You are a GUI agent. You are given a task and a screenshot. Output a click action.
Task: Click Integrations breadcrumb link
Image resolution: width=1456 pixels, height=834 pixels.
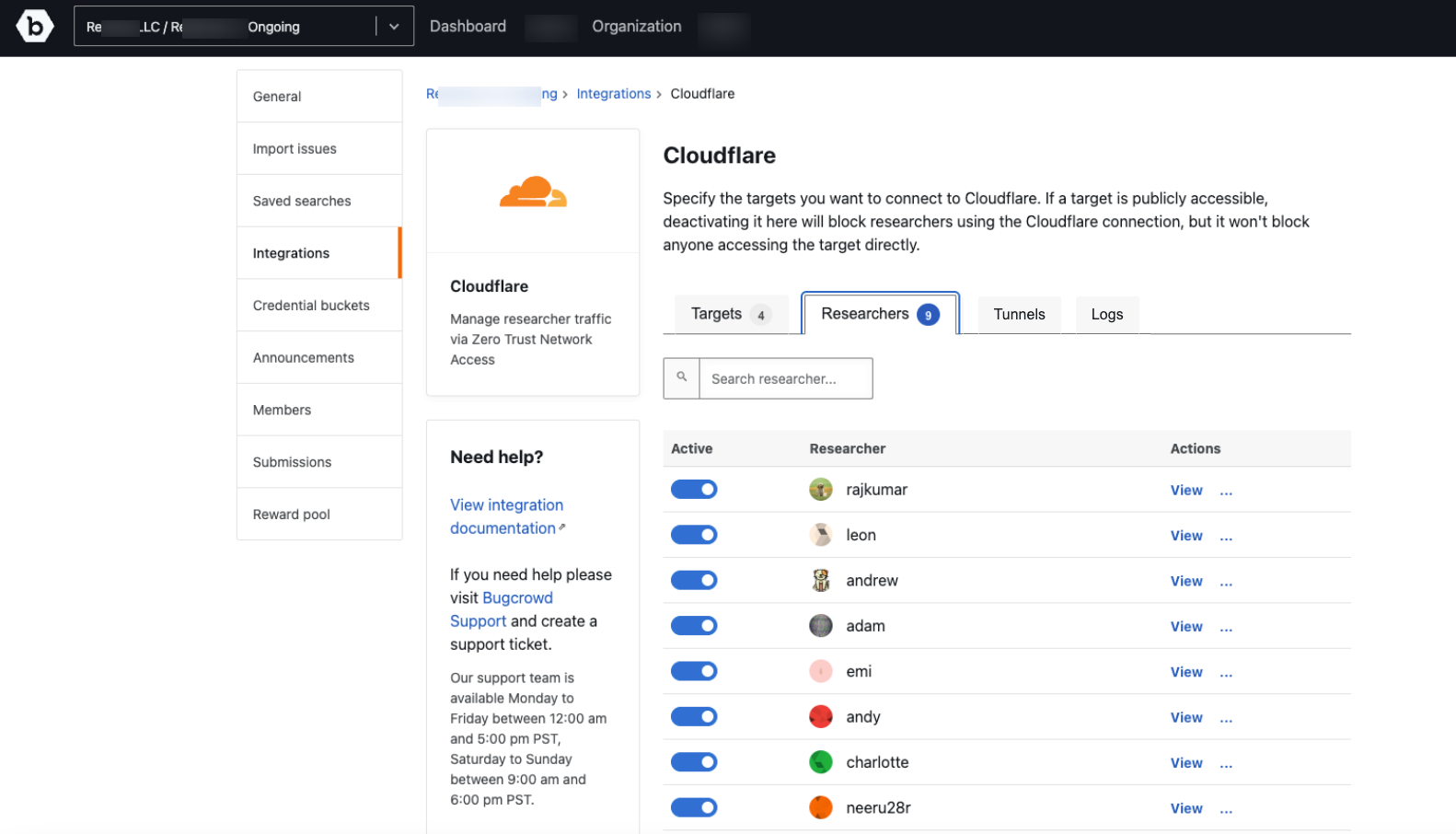click(x=613, y=94)
